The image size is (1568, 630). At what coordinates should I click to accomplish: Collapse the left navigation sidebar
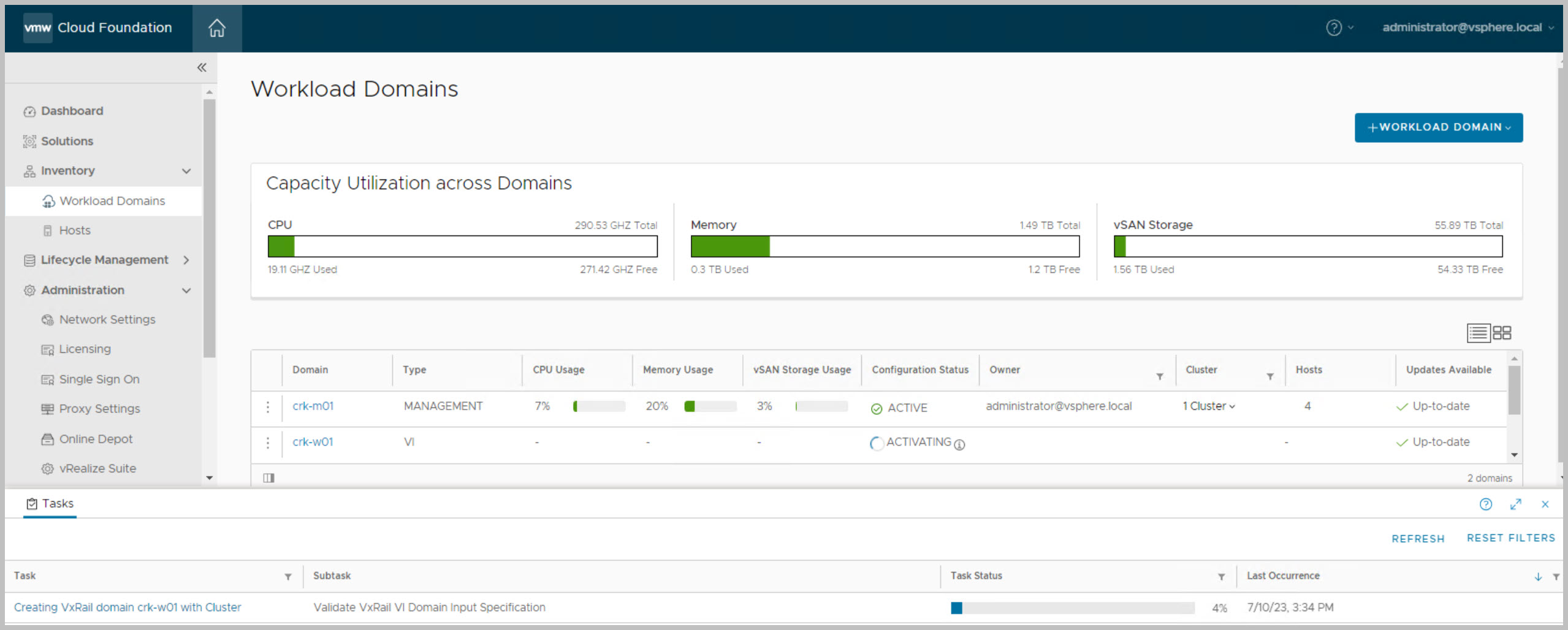point(202,67)
